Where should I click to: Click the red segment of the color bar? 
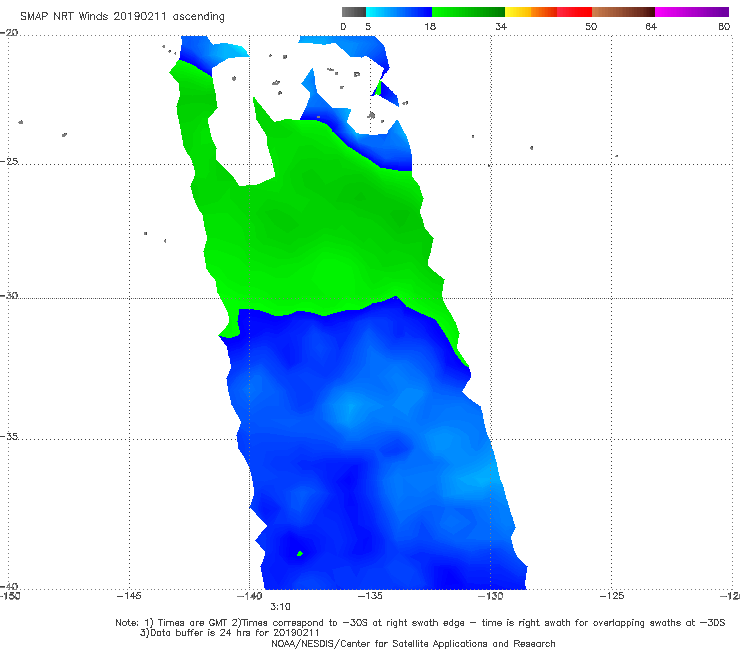coord(574,12)
